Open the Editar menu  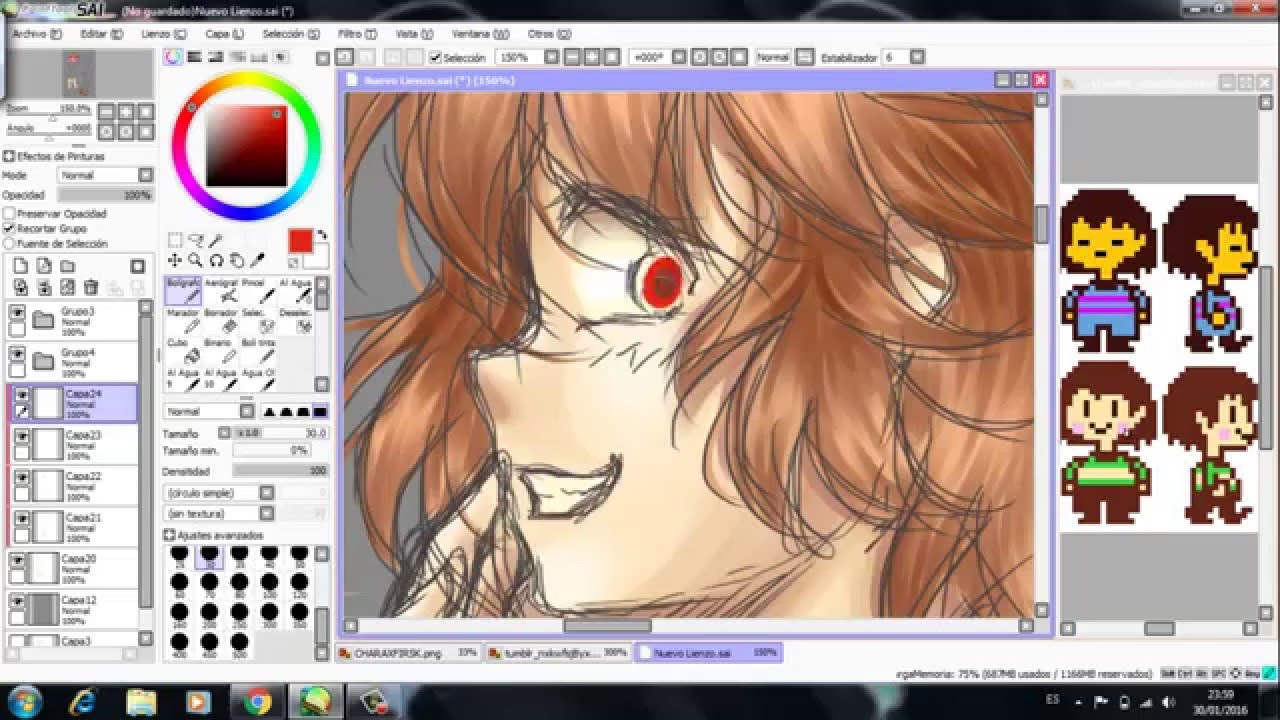point(101,34)
